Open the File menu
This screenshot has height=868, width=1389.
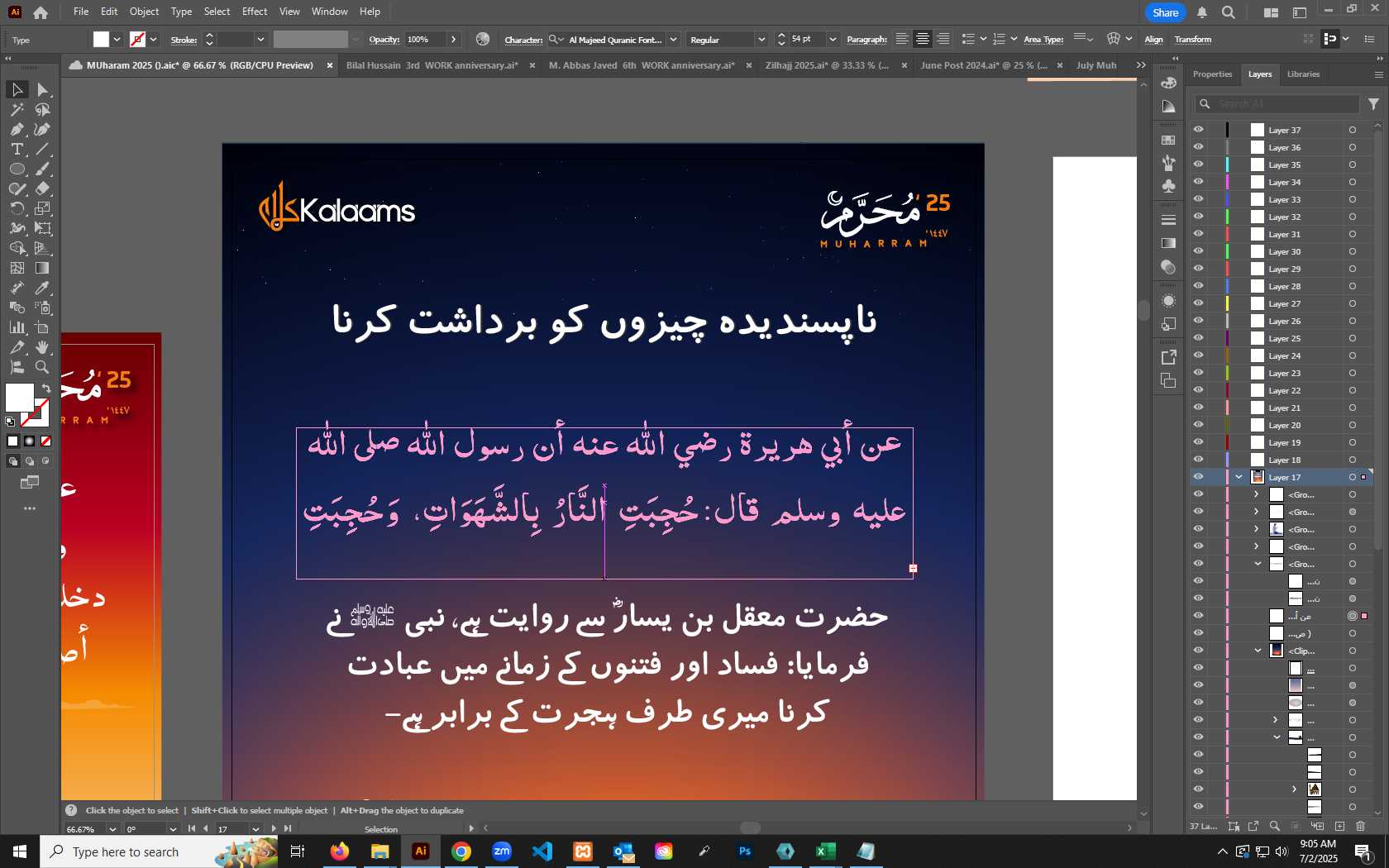(x=81, y=12)
